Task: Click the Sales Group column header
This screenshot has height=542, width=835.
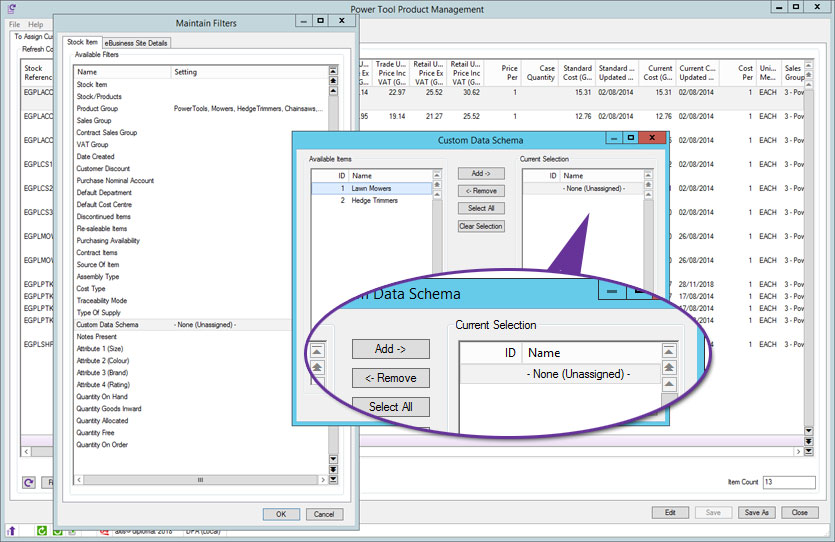Action: pos(793,73)
